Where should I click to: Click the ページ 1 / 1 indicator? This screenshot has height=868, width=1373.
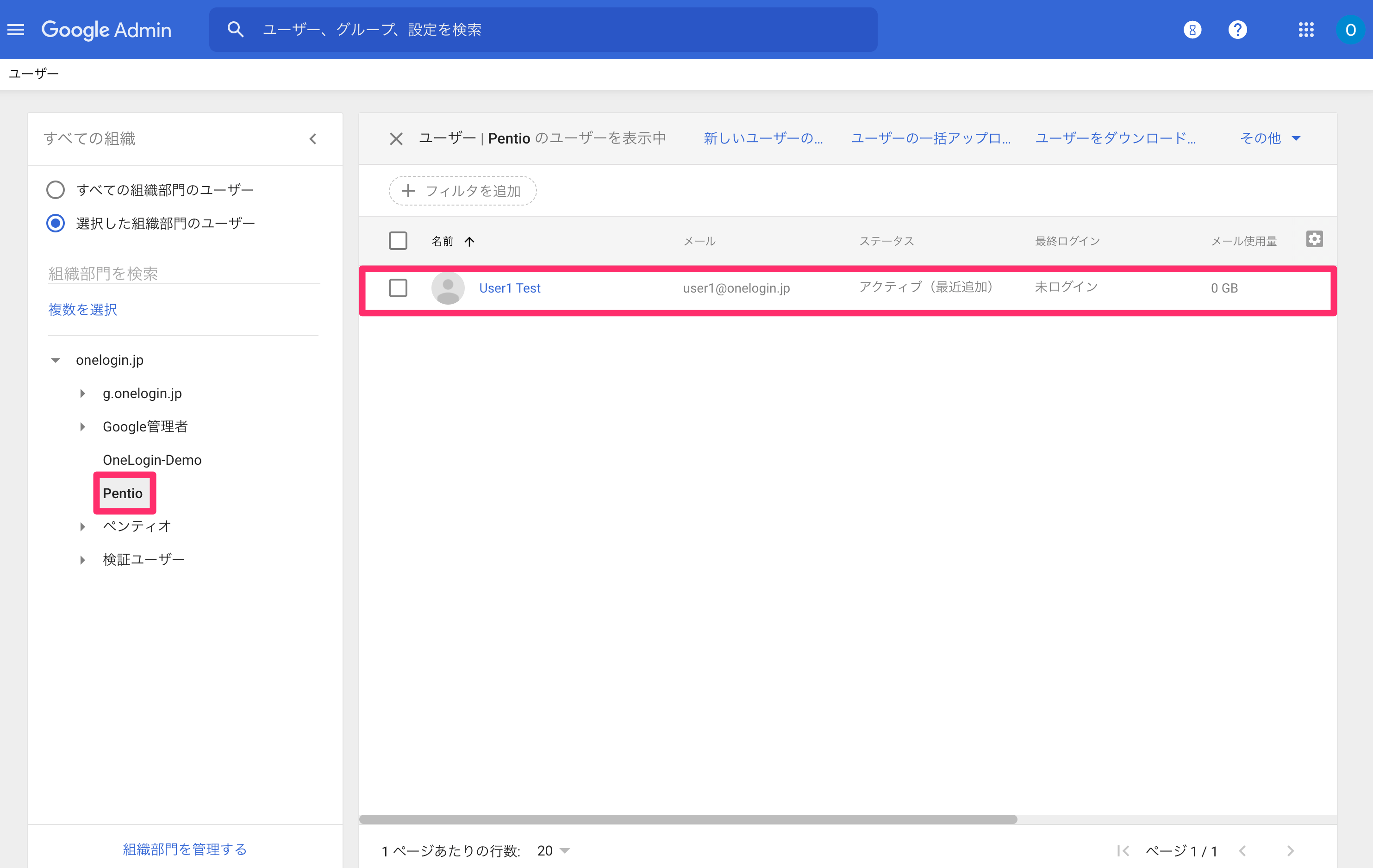1181,851
